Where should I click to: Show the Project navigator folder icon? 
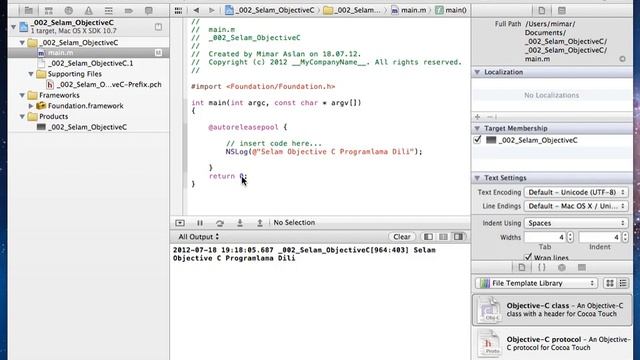(29, 11)
